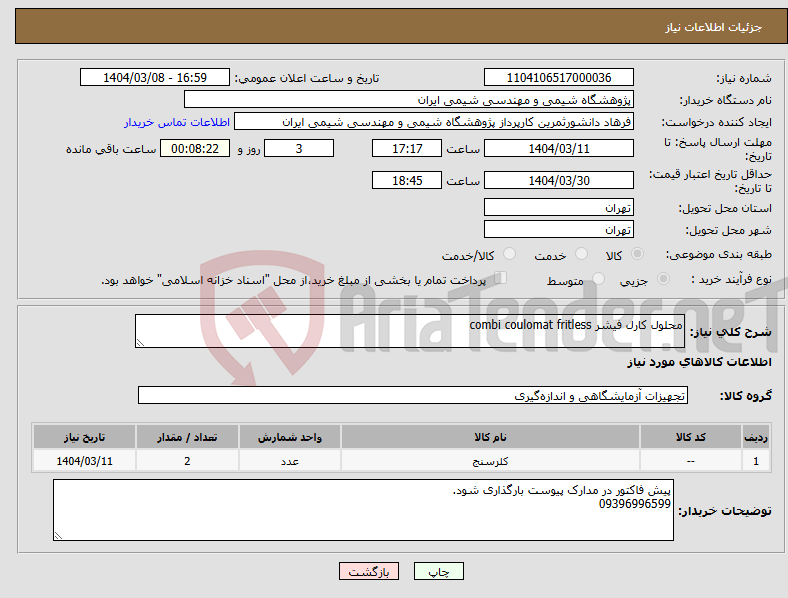This screenshot has width=788, height=598.
Task: Click the کلرسنج item name cell
Action: (x=490, y=461)
